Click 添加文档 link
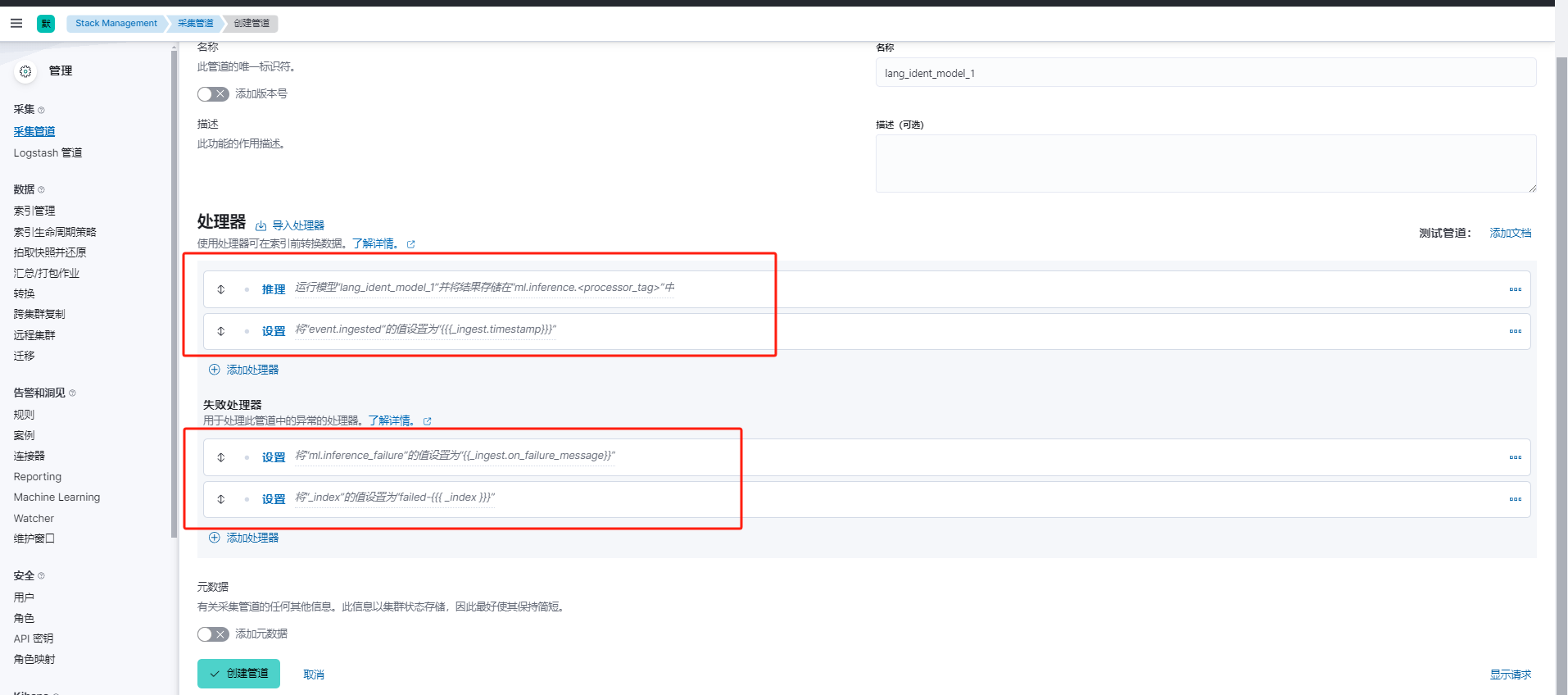Viewport: 1568px width, 695px height. coord(1510,233)
